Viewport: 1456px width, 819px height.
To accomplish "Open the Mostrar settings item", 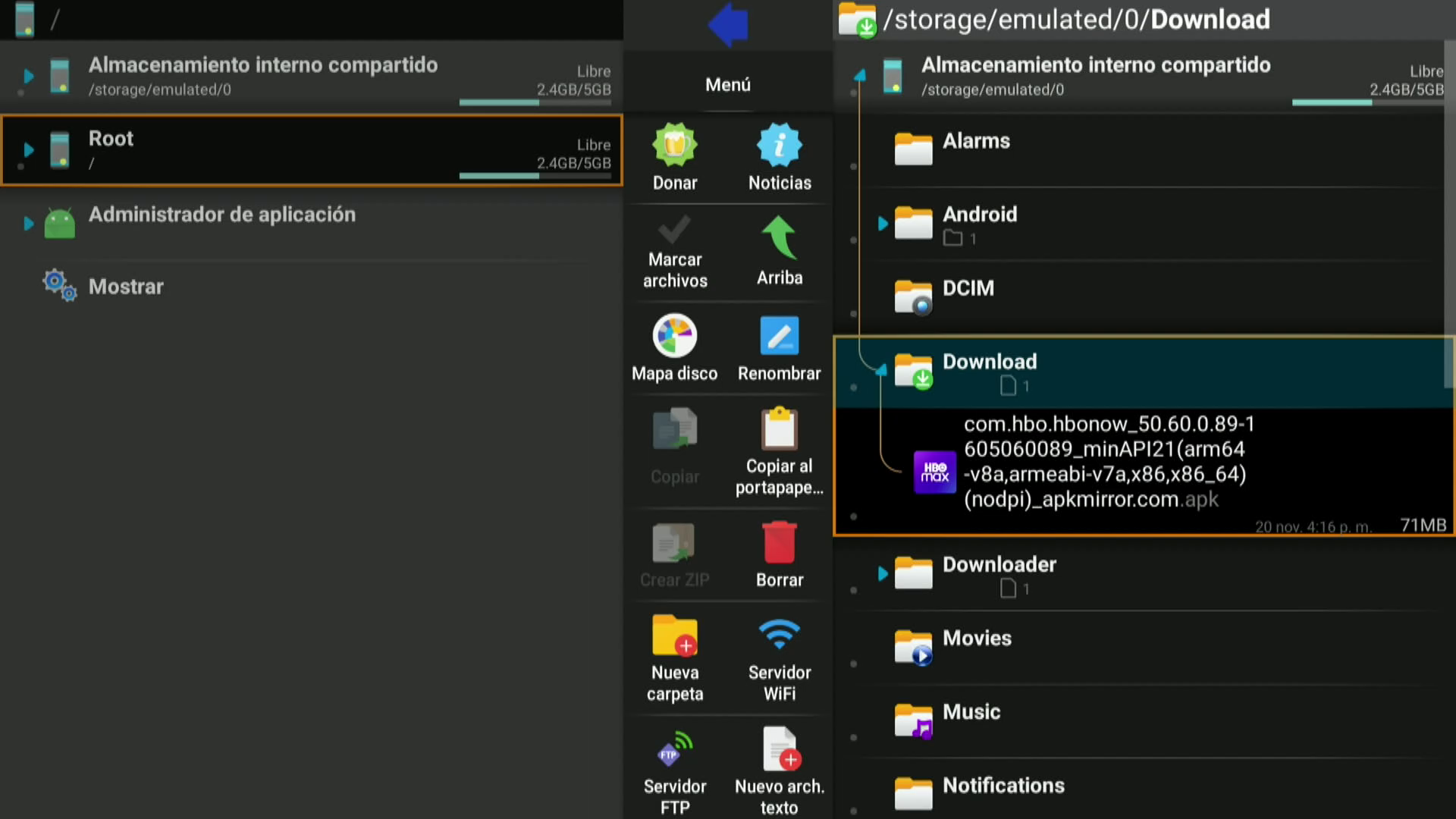I will pyautogui.click(x=126, y=287).
